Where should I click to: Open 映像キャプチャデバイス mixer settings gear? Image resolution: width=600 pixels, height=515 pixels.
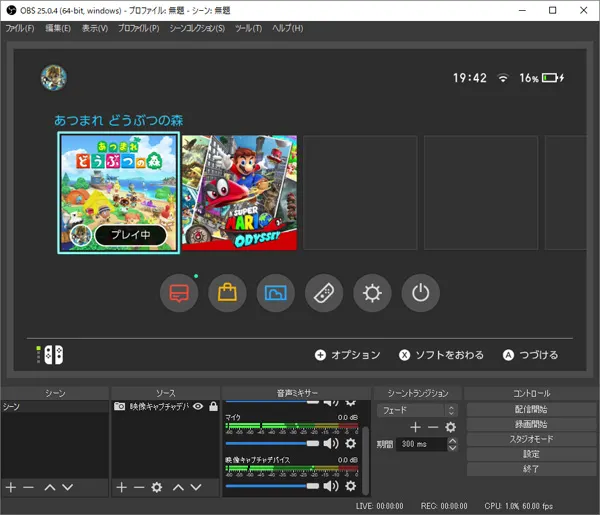coord(350,486)
